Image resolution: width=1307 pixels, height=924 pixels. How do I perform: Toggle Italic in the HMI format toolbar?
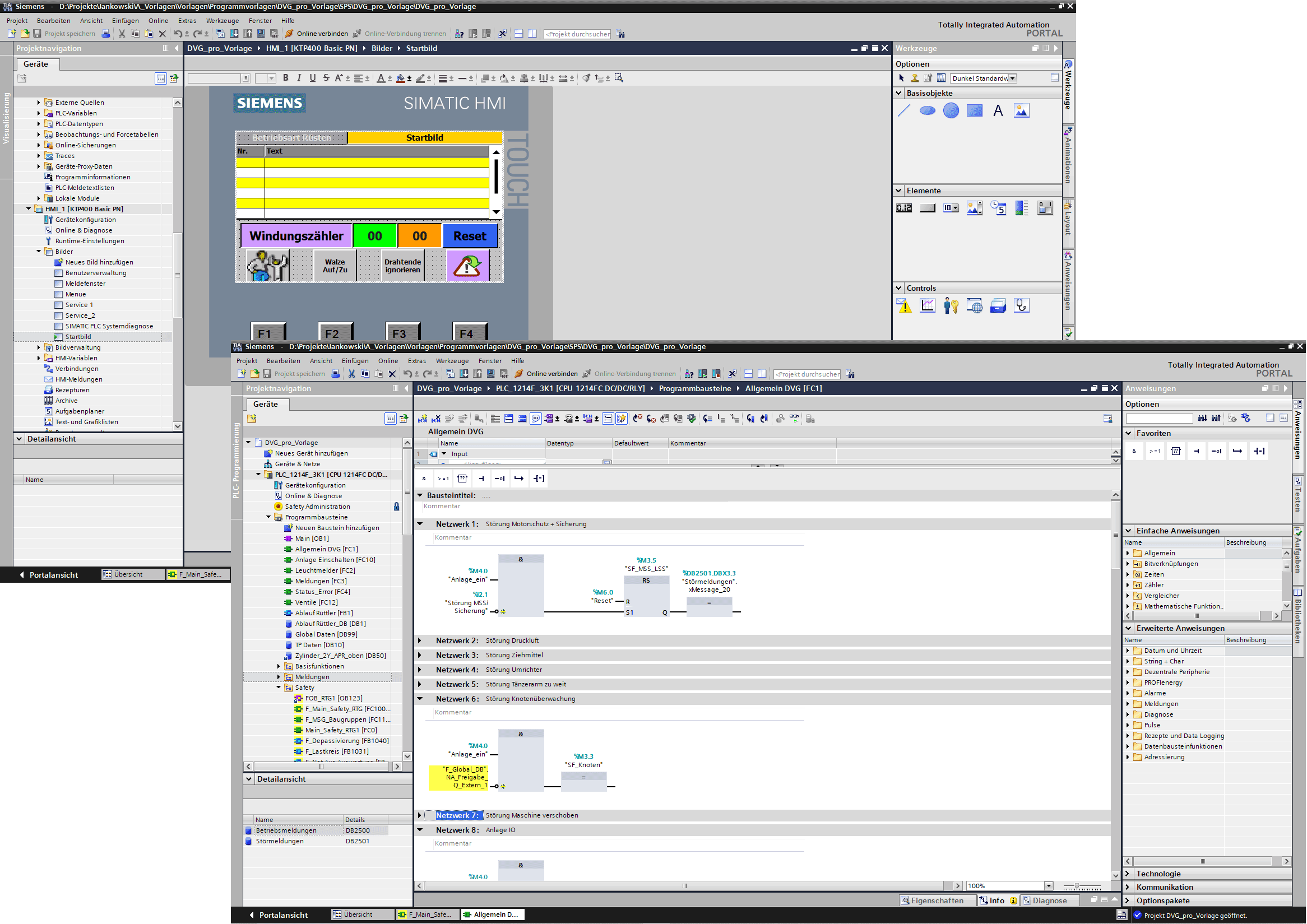(x=299, y=78)
